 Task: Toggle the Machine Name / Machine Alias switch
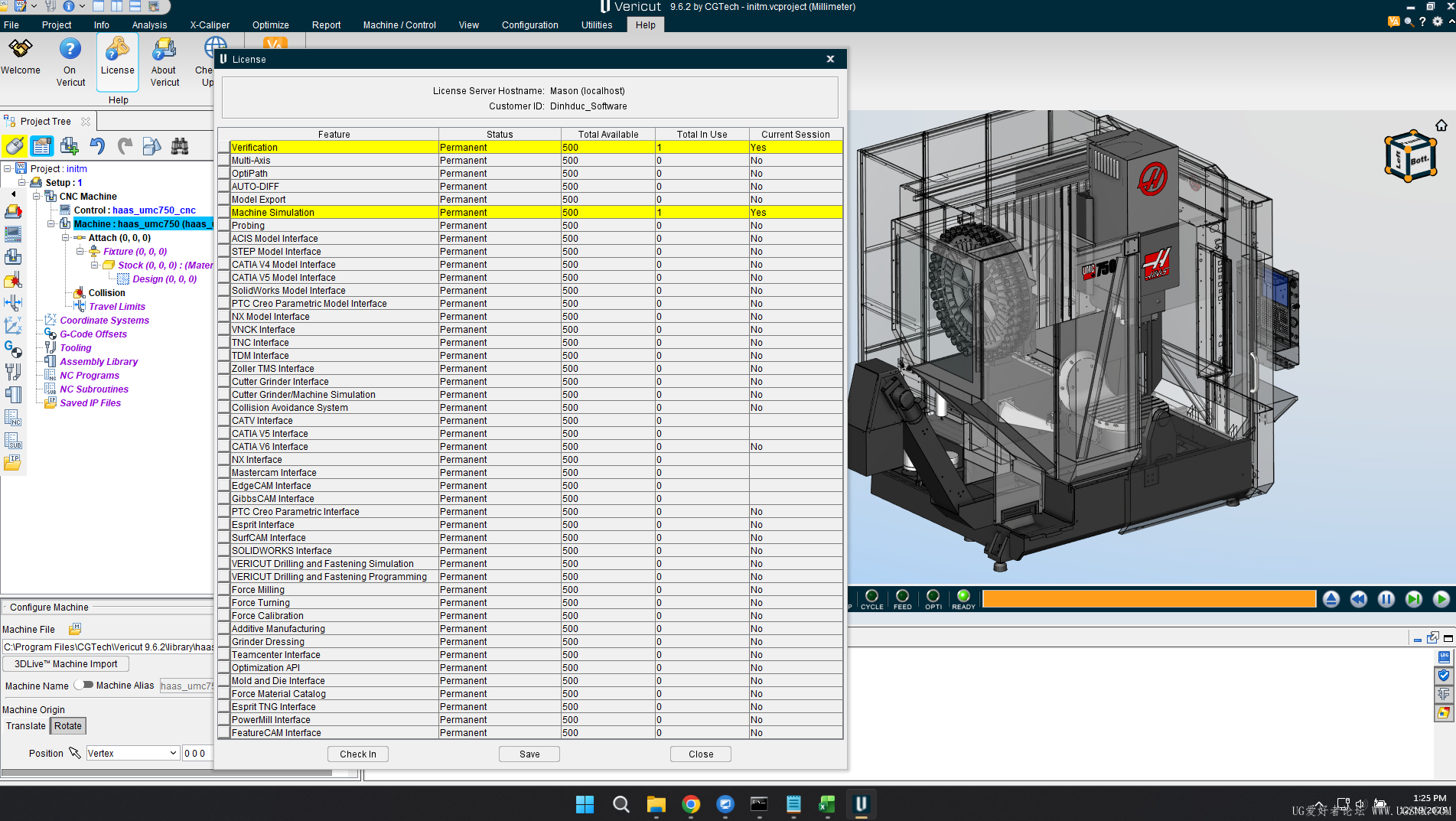tap(83, 685)
